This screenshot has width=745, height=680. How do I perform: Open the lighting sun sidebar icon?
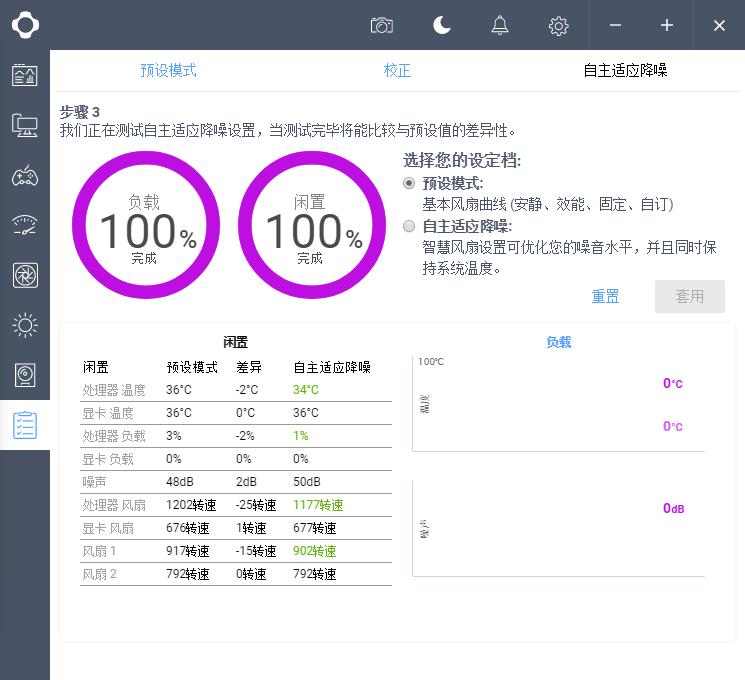tap(25, 326)
